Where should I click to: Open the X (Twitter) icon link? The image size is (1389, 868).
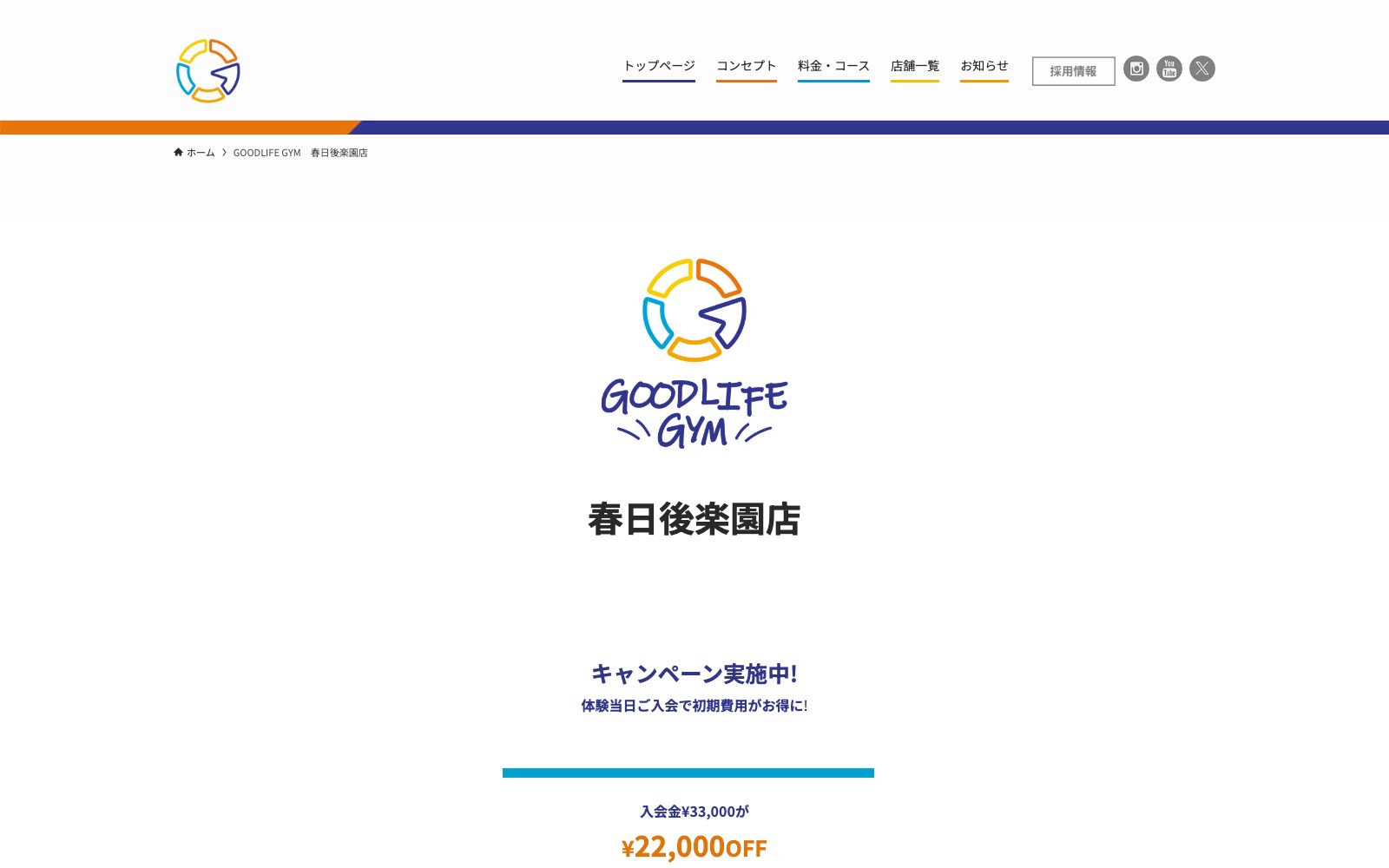click(x=1202, y=69)
